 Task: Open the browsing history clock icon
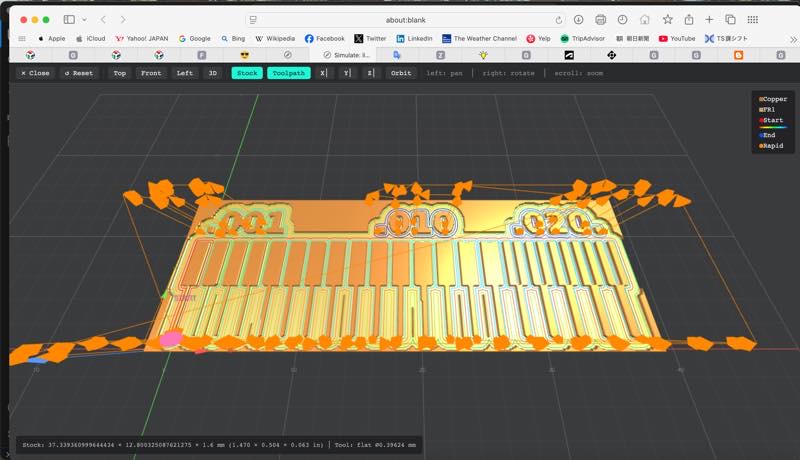point(623,19)
